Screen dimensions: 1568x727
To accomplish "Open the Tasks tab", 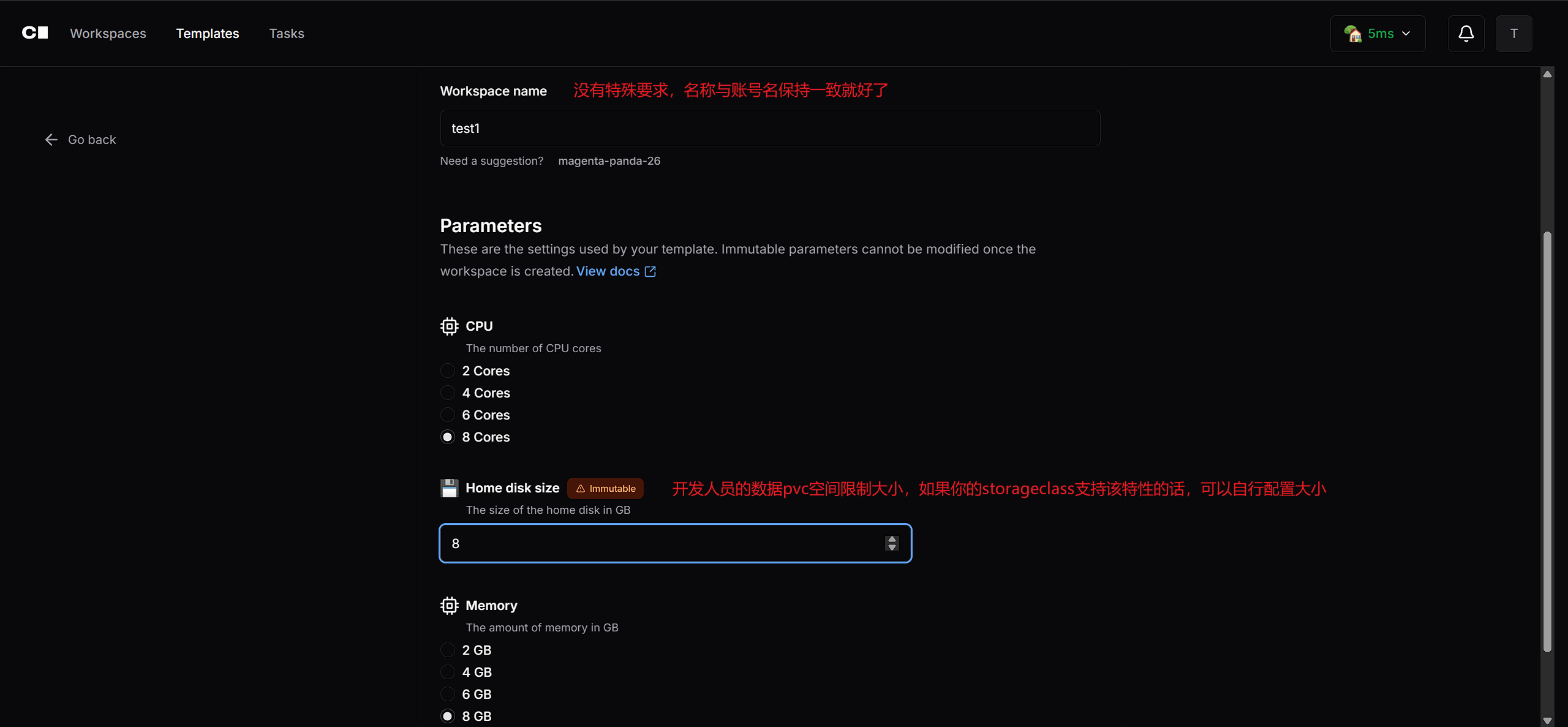I will pyautogui.click(x=287, y=34).
